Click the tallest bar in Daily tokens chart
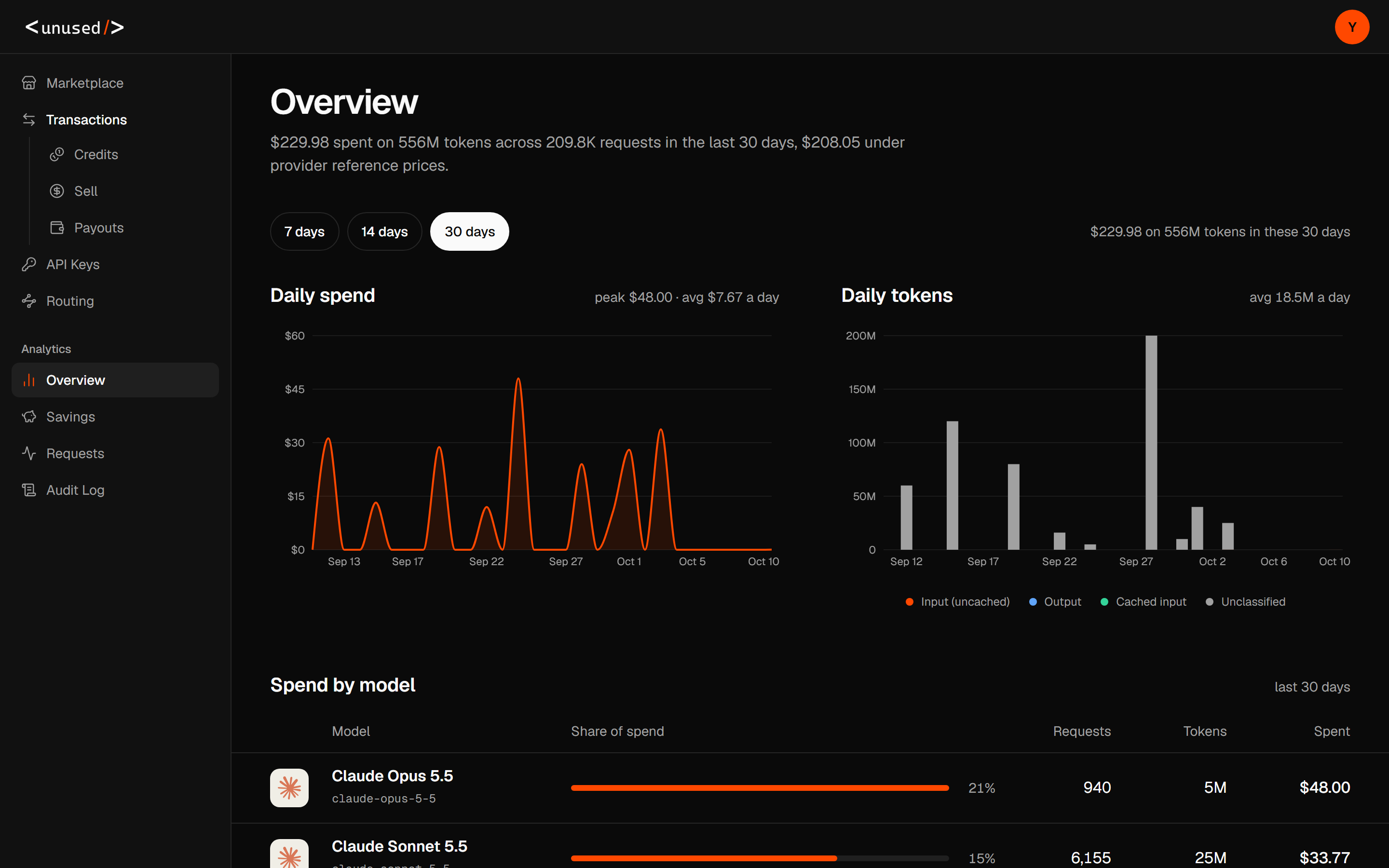1389x868 pixels. (1151, 443)
